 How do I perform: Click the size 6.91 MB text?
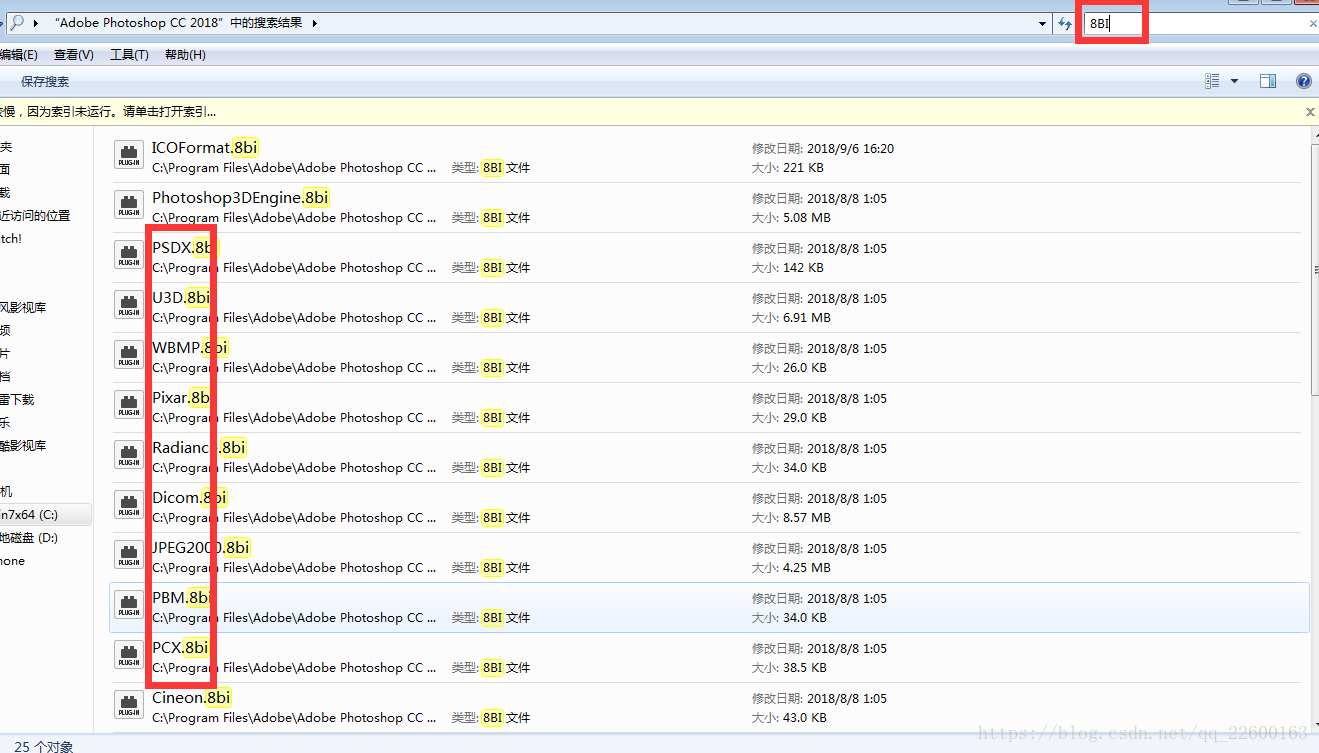pos(807,318)
